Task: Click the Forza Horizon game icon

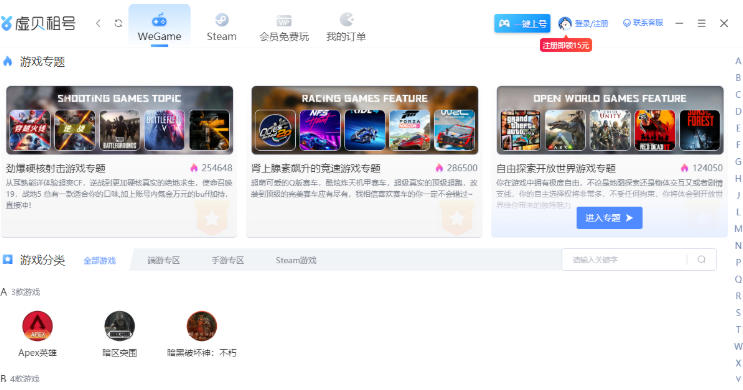Action: tap(410, 130)
